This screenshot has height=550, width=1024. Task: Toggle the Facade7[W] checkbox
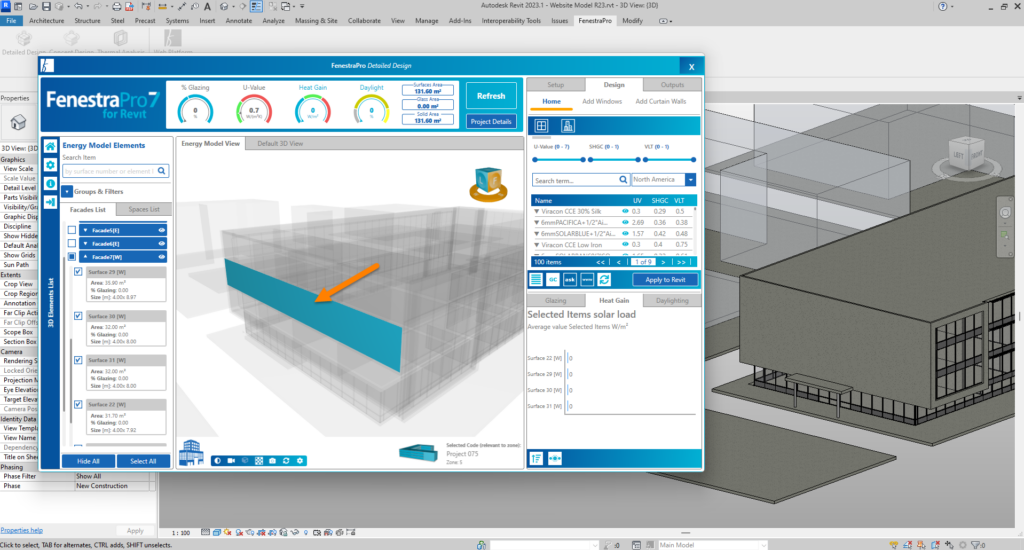pyautogui.click(x=72, y=257)
